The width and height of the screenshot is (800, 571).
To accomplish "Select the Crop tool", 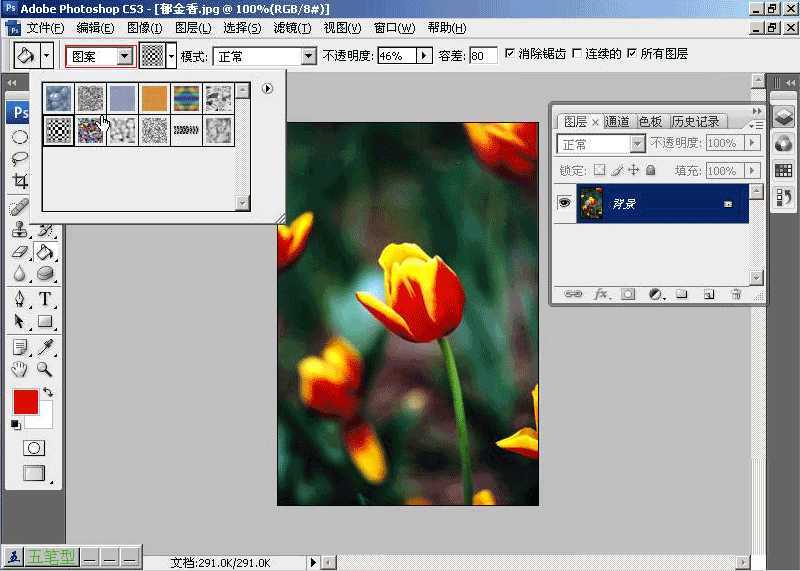I will (20, 181).
